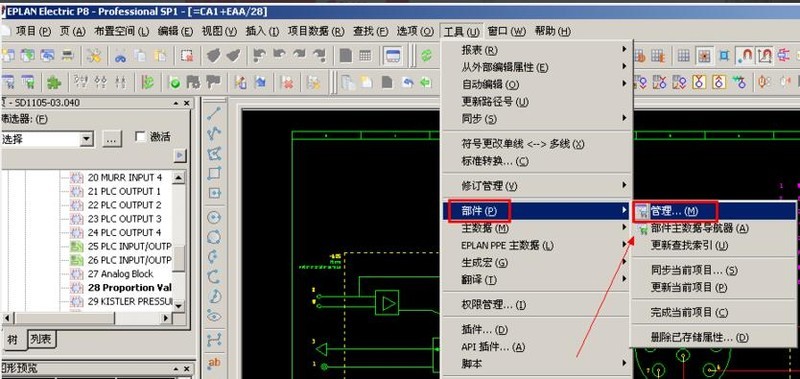Open the 帮助 (H) menu
Viewport: 800px width, 379px height.
point(553,31)
